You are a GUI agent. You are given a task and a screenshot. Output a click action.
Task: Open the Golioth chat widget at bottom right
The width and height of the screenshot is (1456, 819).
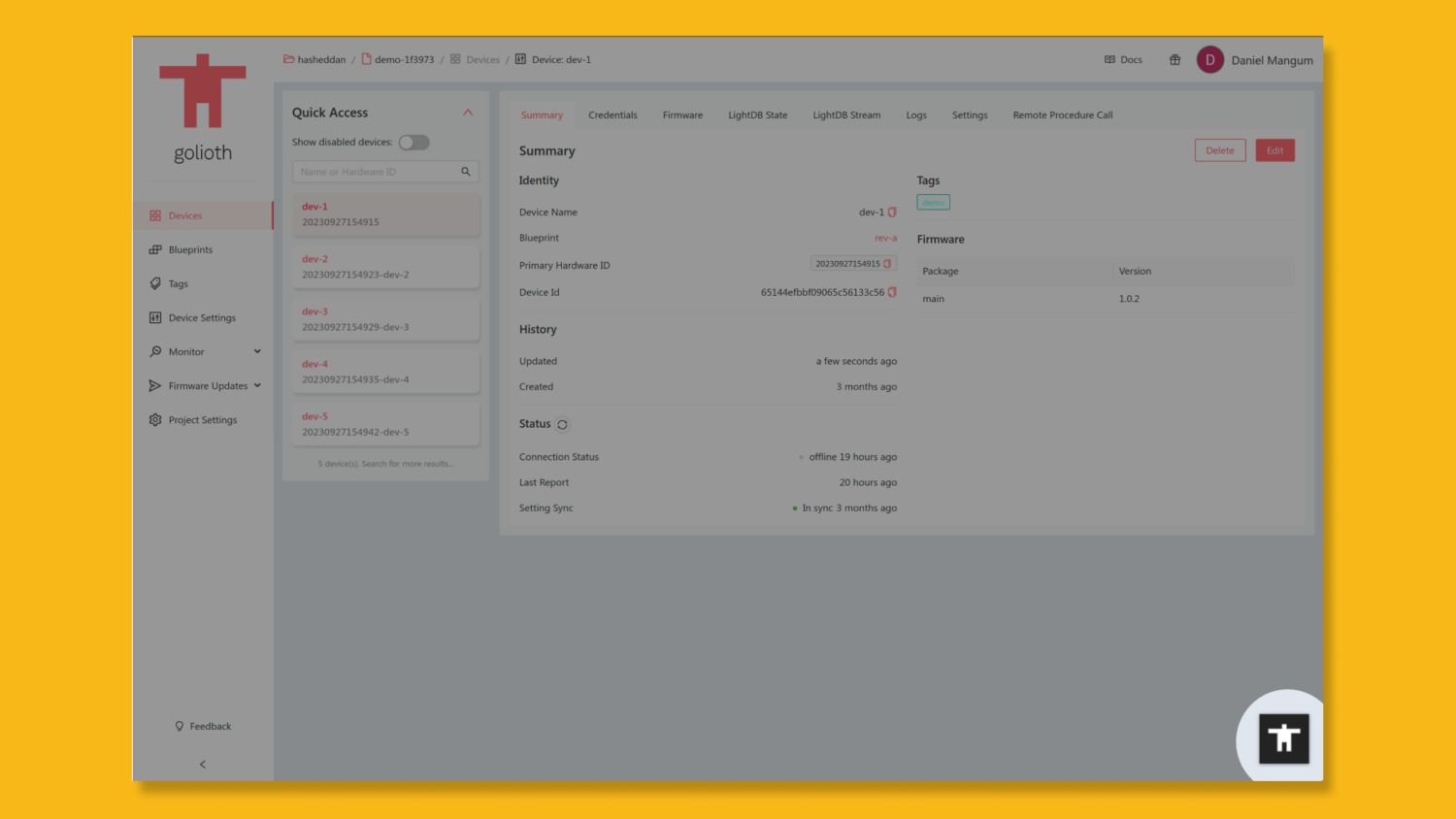pos(1283,737)
